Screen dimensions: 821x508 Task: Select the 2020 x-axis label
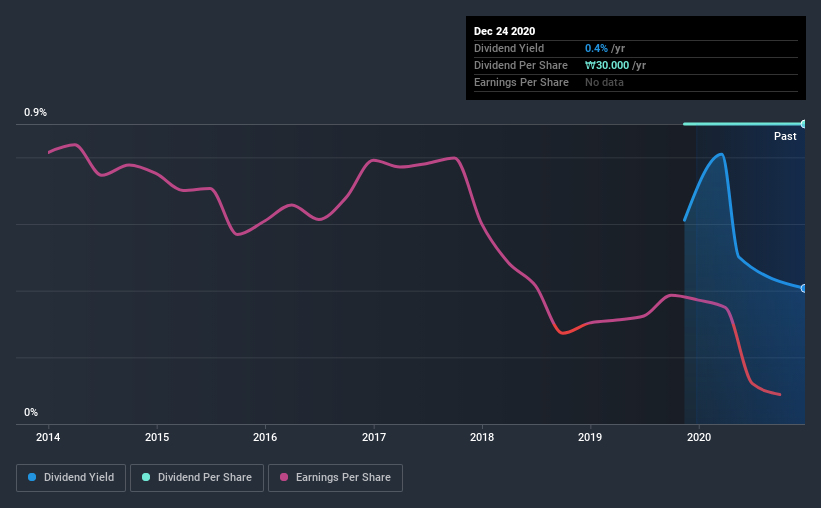699,437
